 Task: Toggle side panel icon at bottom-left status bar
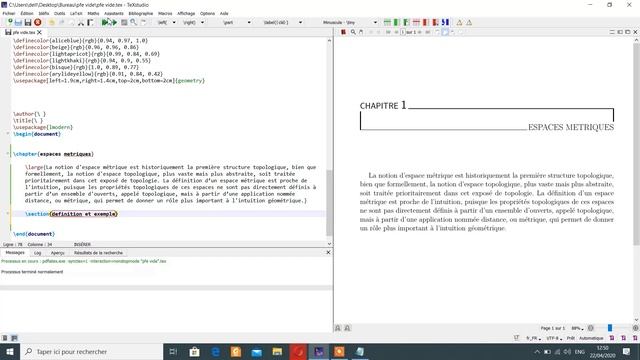[x=5, y=338]
